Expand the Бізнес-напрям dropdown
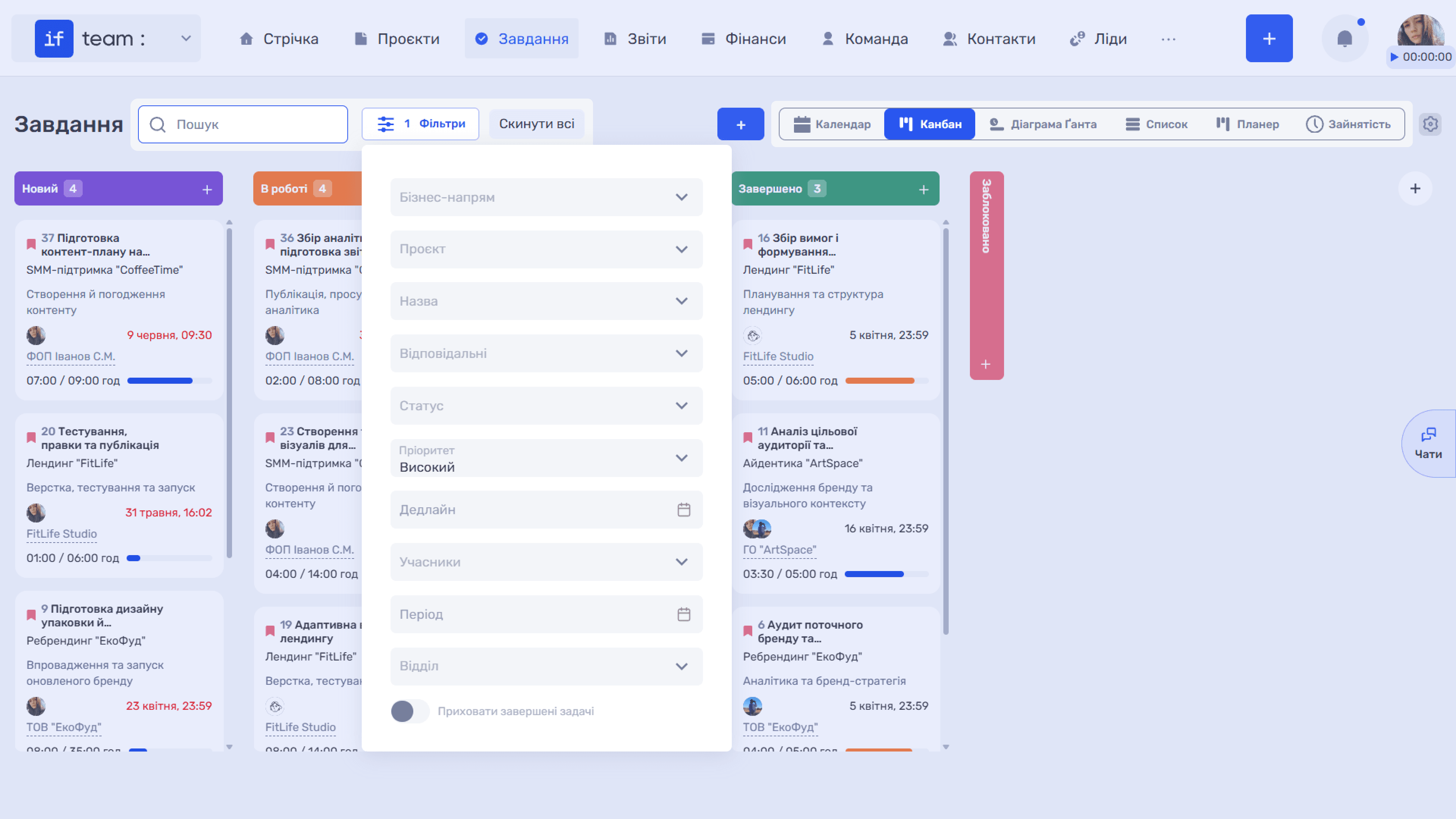 (x=546, y=197)
